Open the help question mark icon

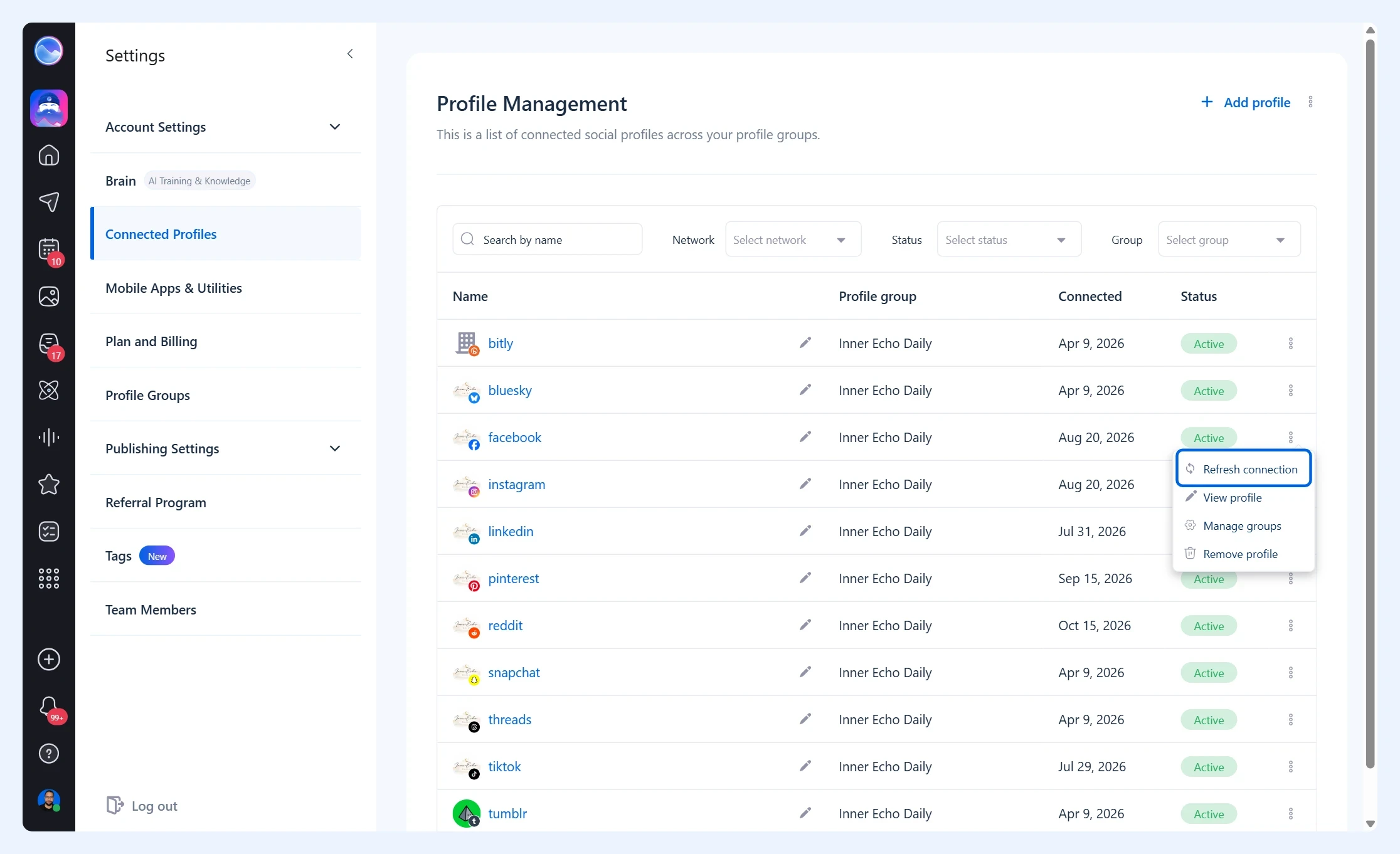pyautogui.click(x=49, y=754)
